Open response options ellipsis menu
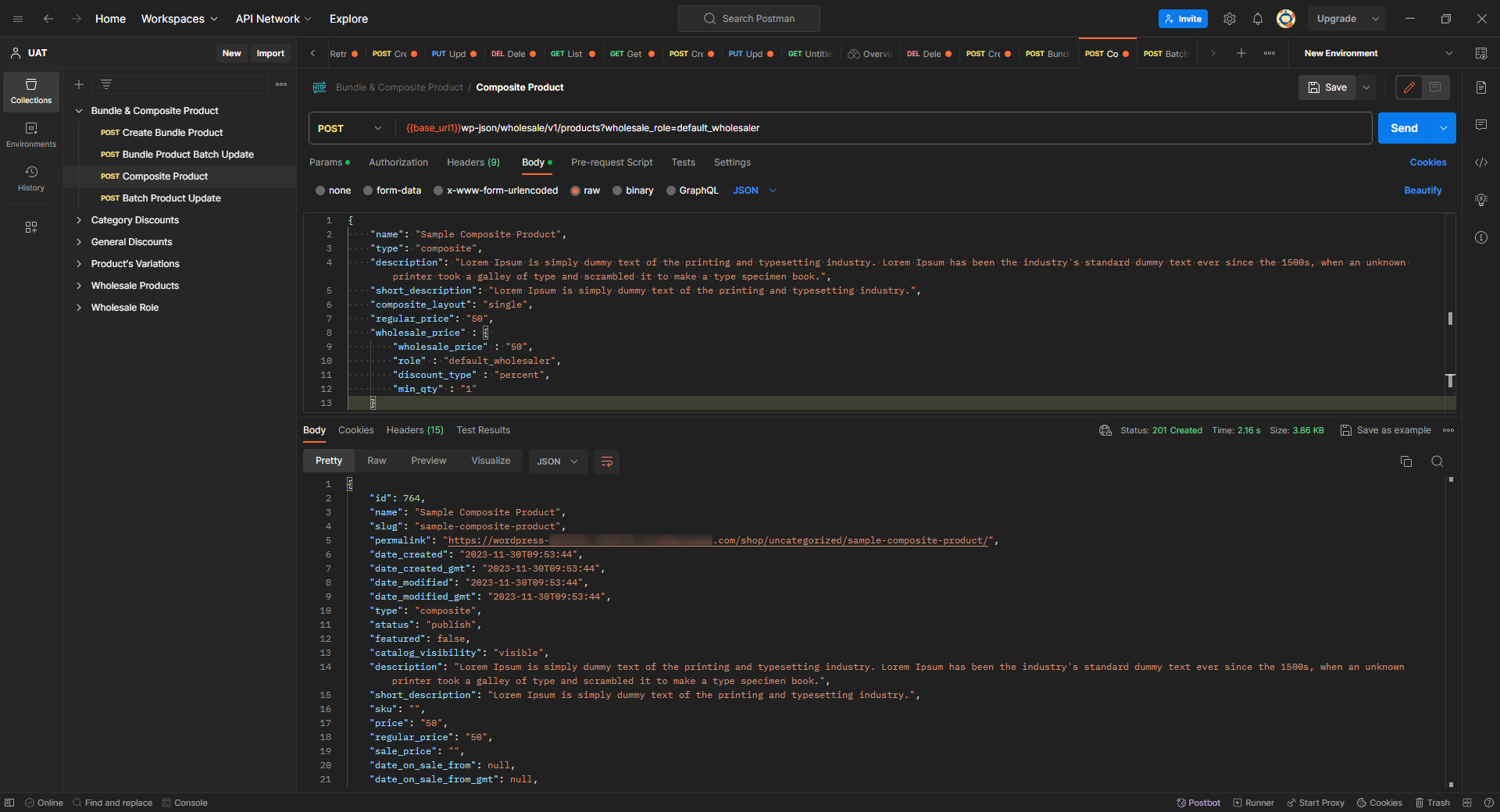This screenshot has width=1500, height=812. tap(1448, 430)
